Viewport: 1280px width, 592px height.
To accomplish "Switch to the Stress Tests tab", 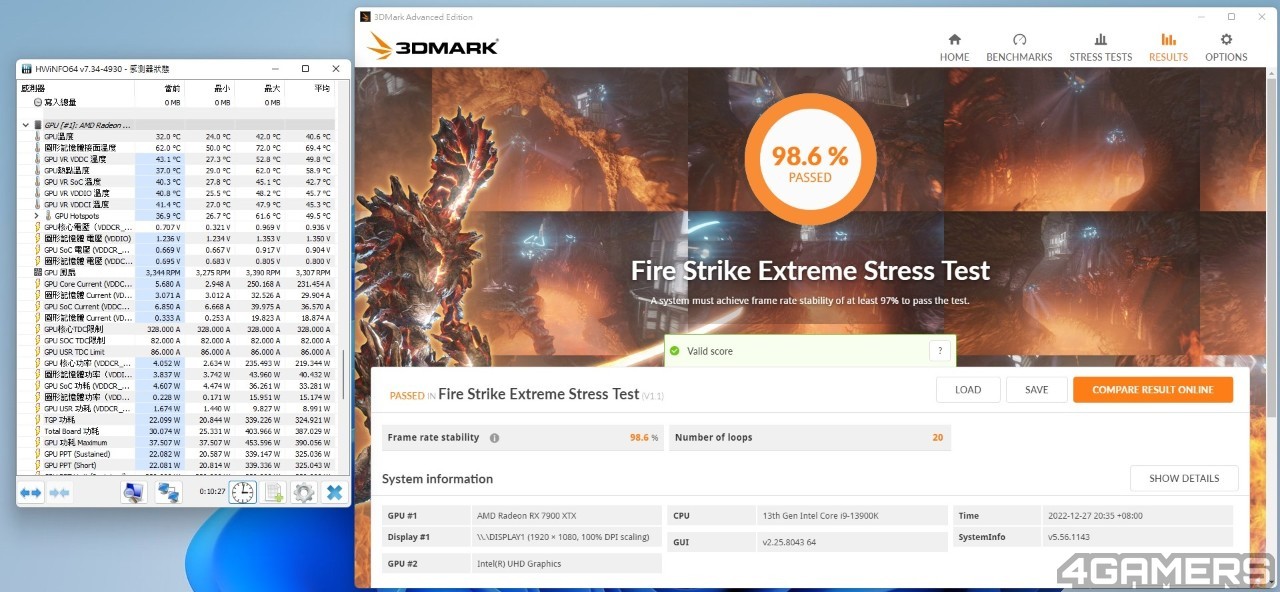I will point(1101,47).
